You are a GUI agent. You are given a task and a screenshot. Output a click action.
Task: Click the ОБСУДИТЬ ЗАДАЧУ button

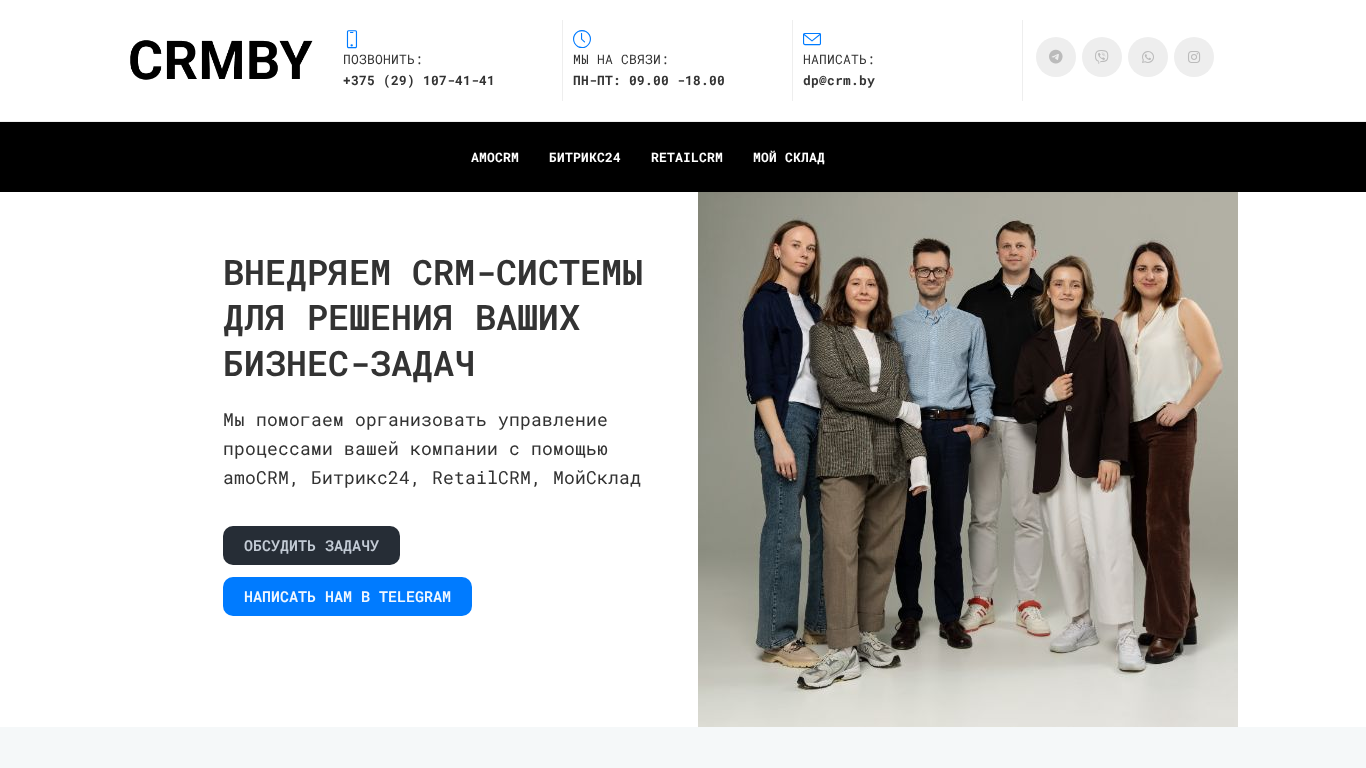(x=311, y=545)
